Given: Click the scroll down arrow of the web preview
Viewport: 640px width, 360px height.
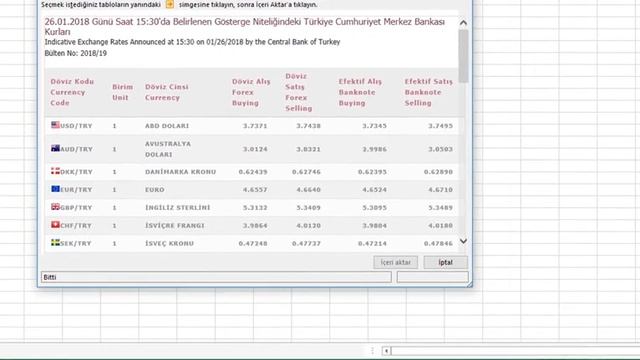Looking at the screenshot, I should click(x=463, y=241).
